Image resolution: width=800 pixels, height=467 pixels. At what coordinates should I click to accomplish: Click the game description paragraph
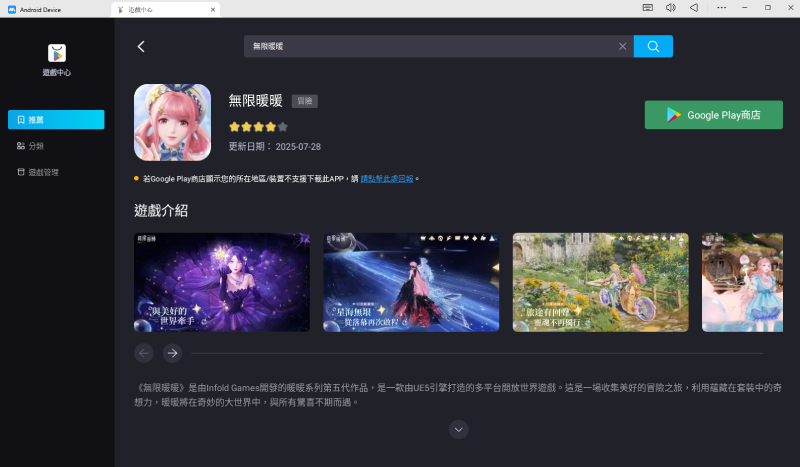pyautogui.click(x=458, y=395)
